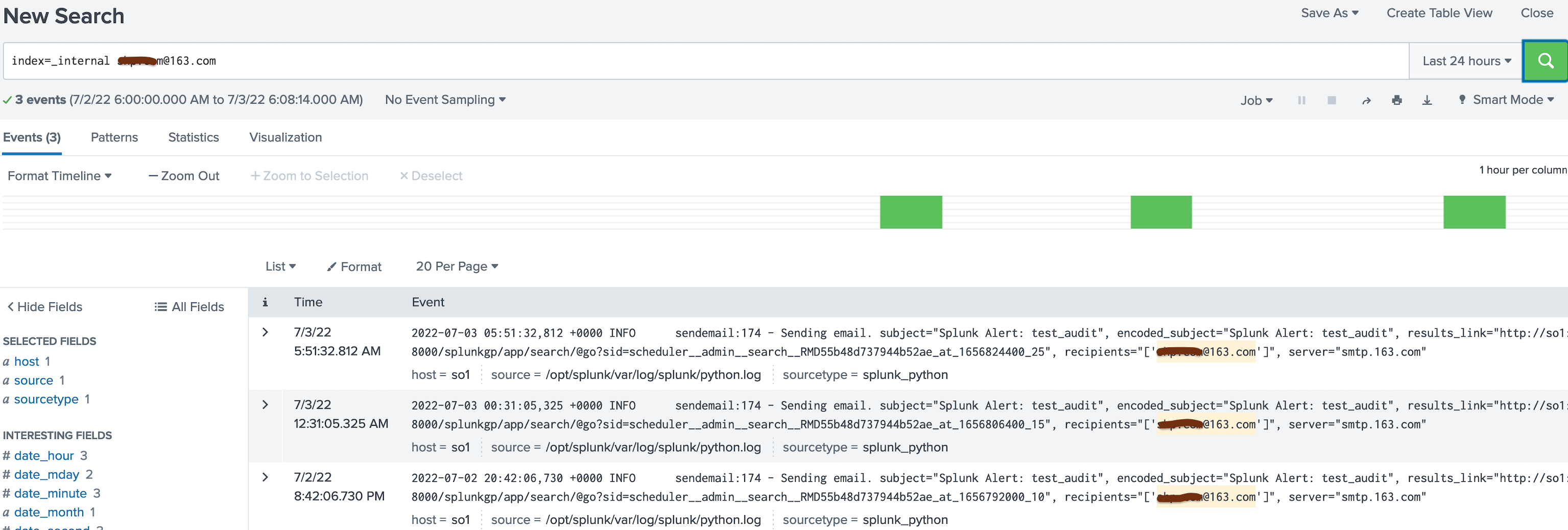
Task: Switch to the Statistics tab
Action: [x=193, y=137]
